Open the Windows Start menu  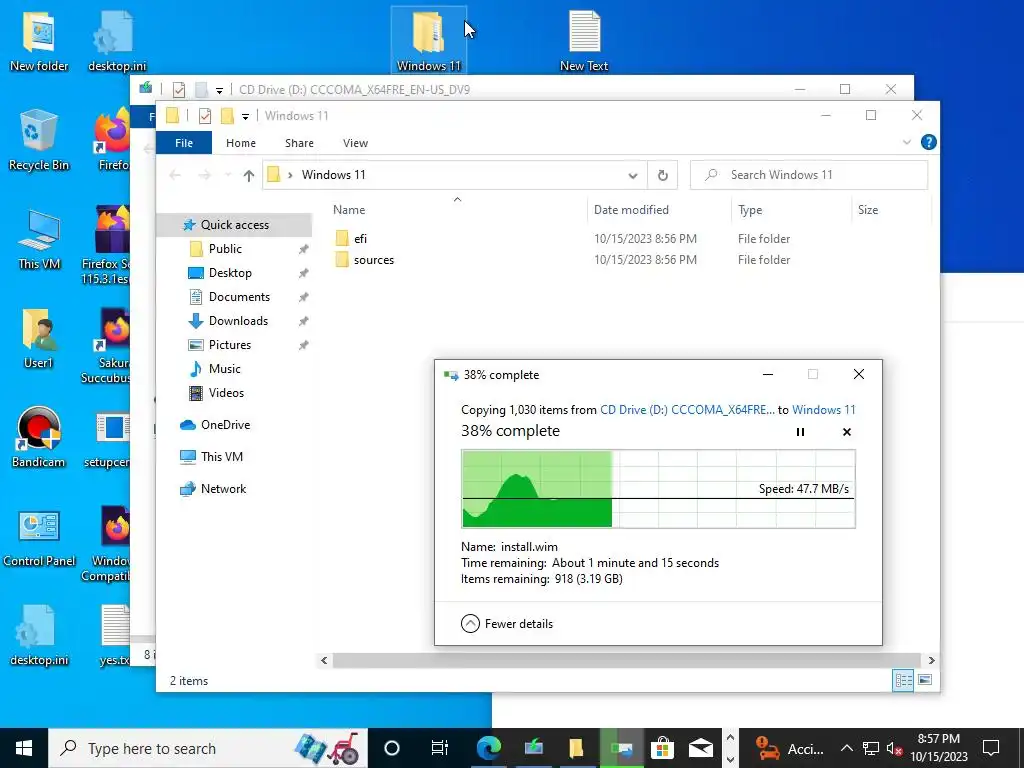click(24, 748)
